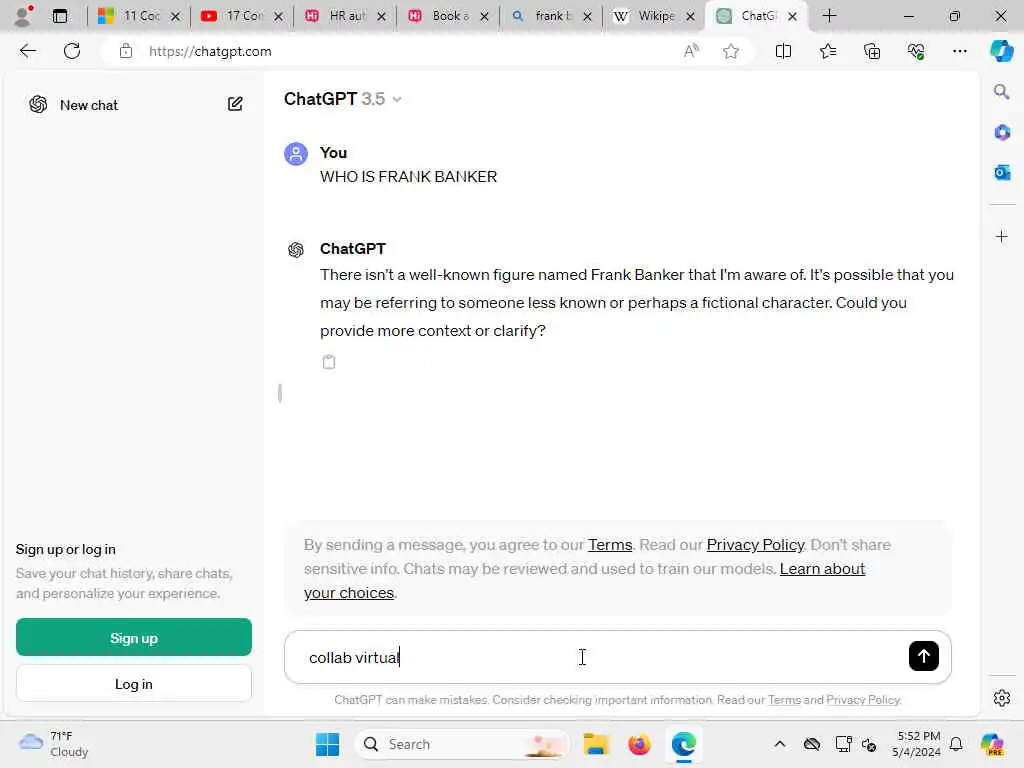Open sidebar settings gear

(x=1002, y=698)
